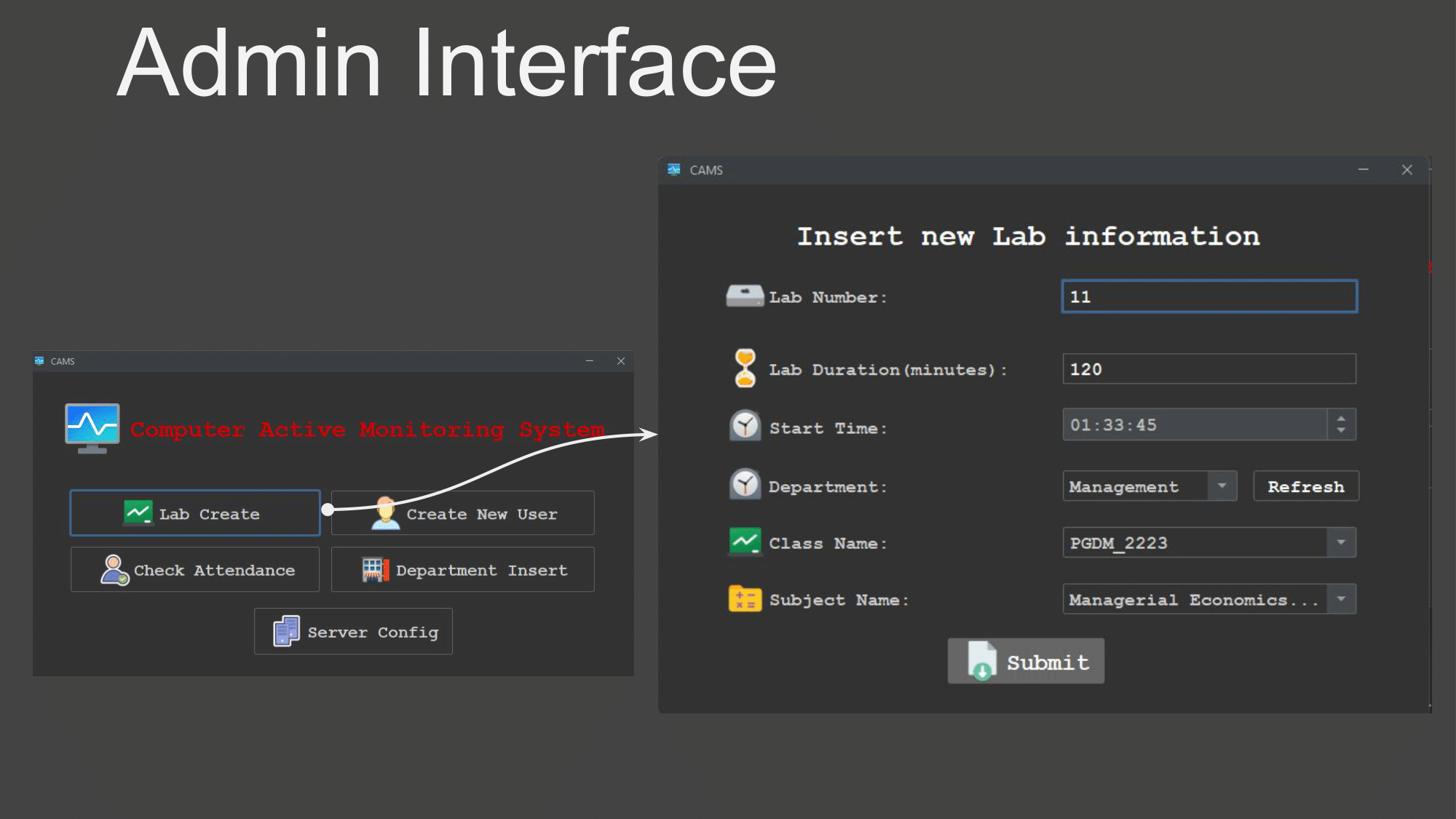Screen dimensions: 1456x819
Task: Click the clock icon next to Start Time
Action: click(745, 426)
